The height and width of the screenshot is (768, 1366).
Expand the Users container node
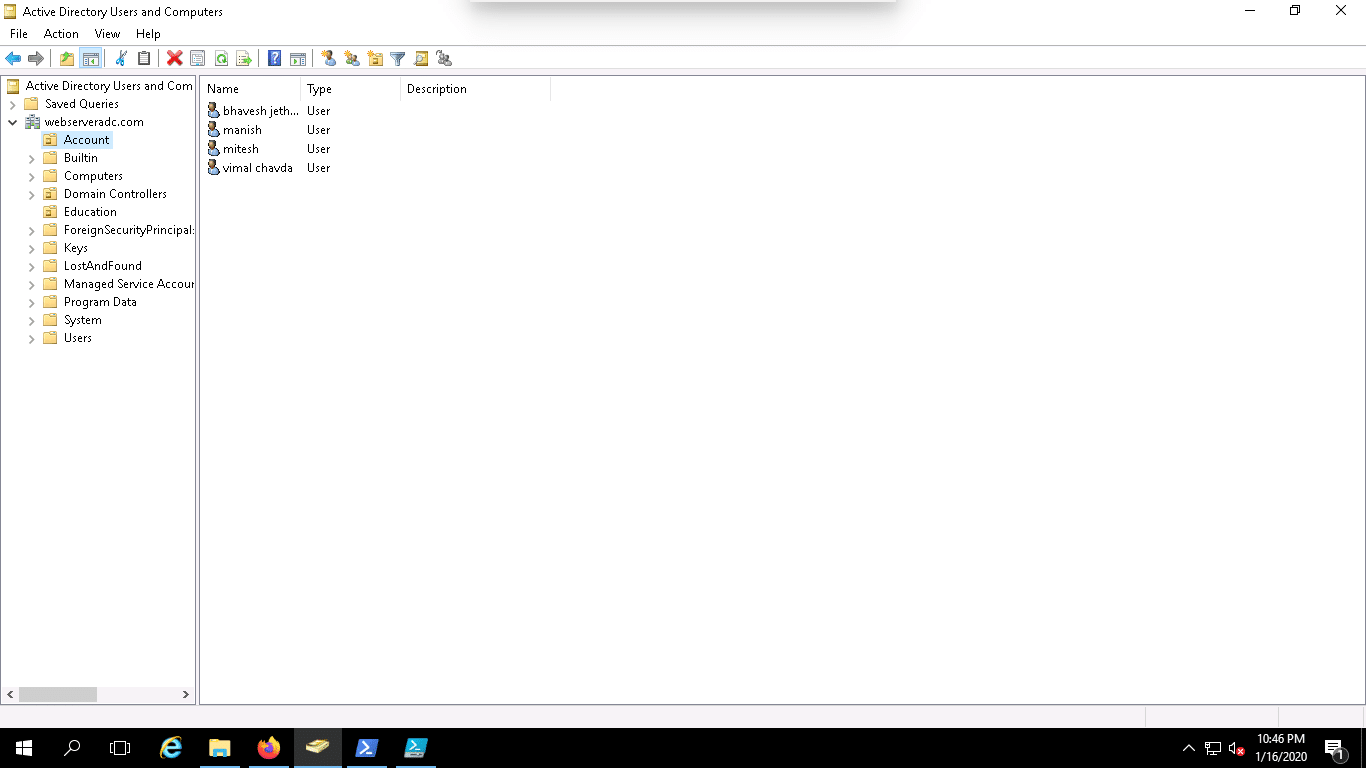(x=32, y=338)
